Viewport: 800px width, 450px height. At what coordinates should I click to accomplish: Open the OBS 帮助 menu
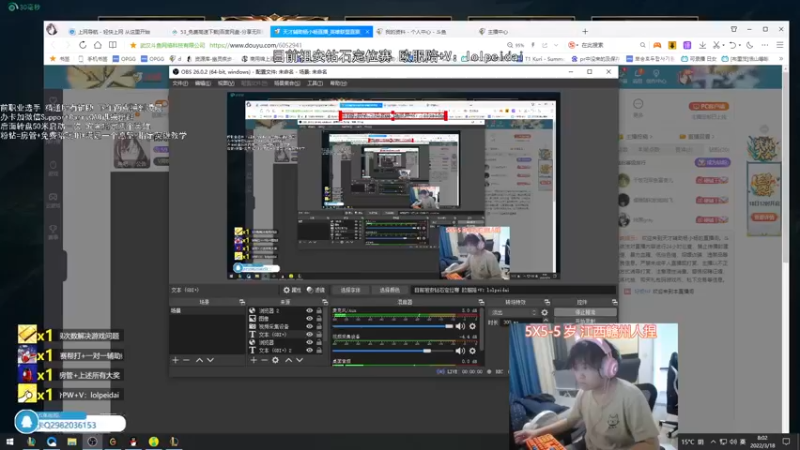(x=338, y=83)
